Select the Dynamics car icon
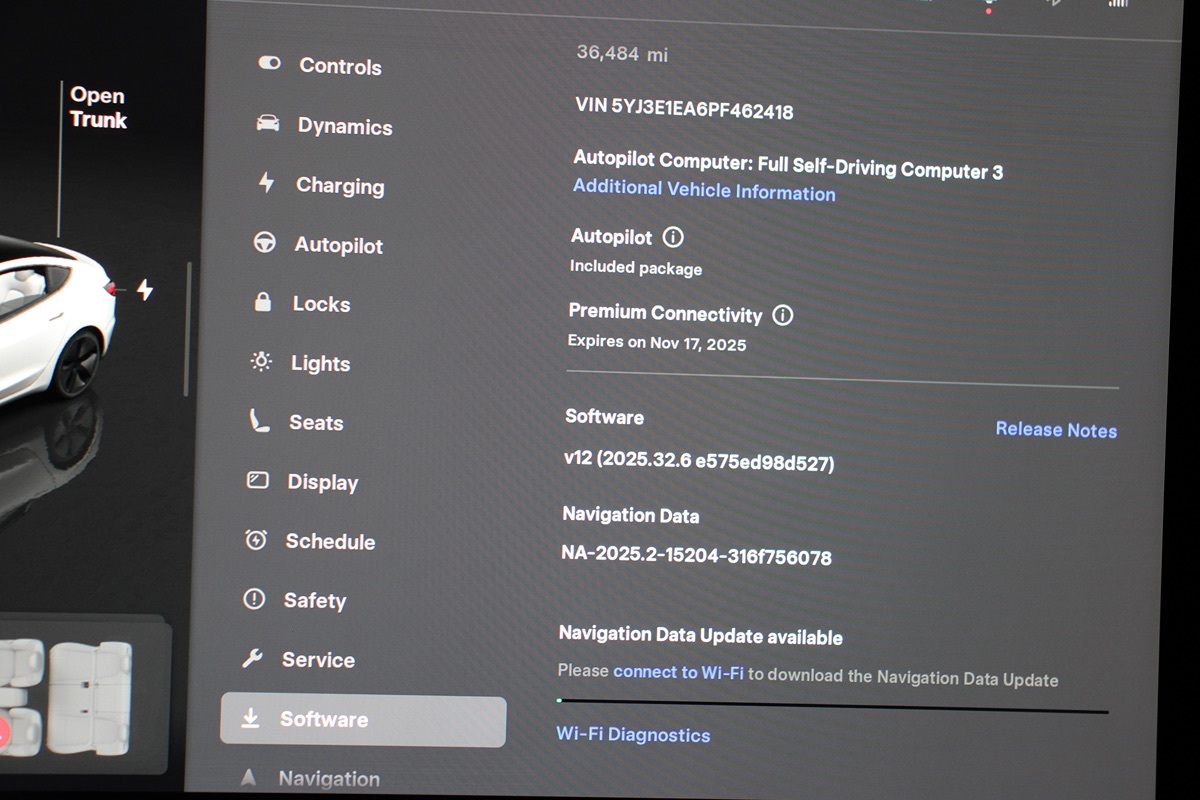Viewport: 1200px width, 800px height. [x=268, y=123]
